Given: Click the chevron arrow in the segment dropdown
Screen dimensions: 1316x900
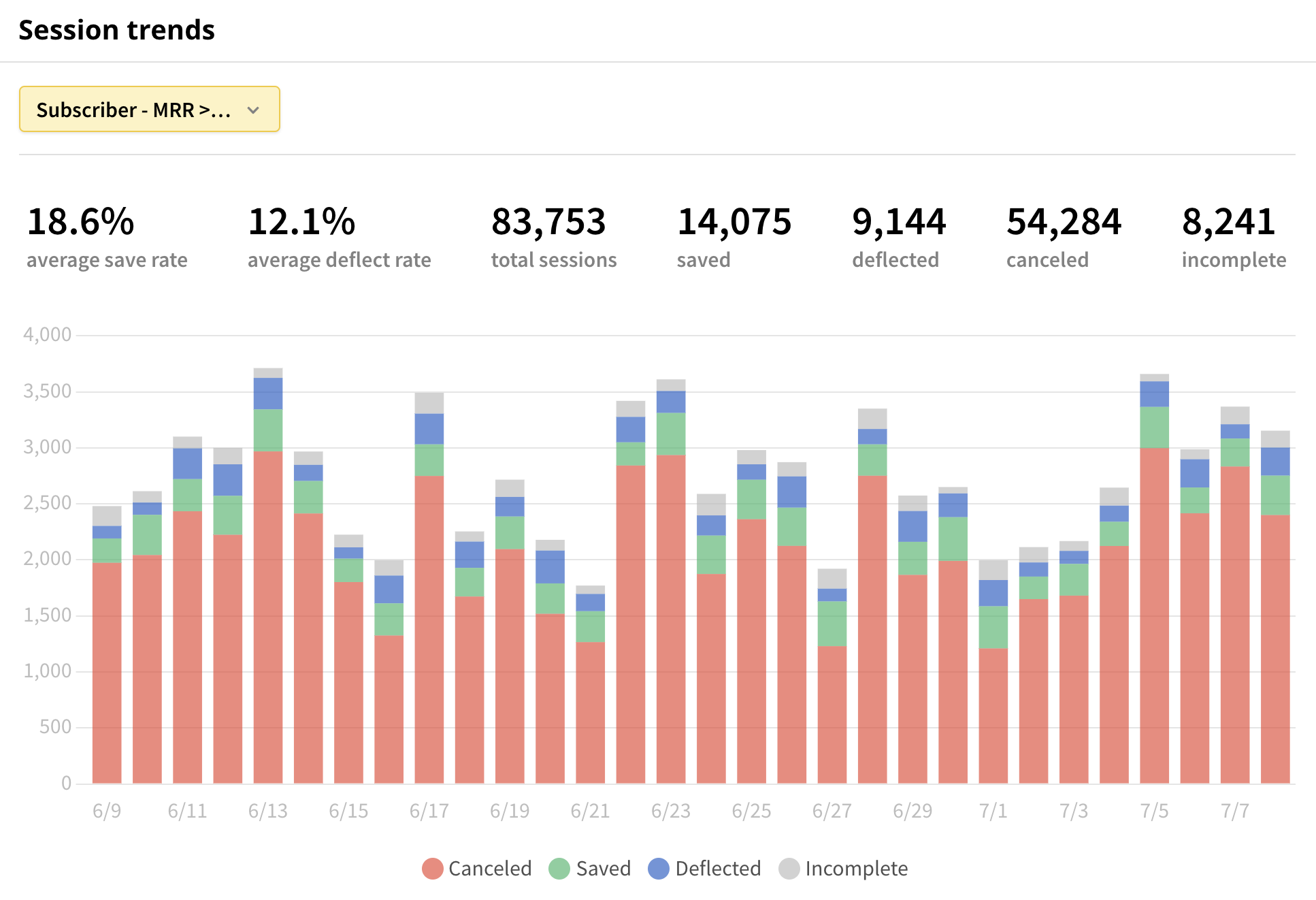Looking at the screenshot, I should 253,110.
